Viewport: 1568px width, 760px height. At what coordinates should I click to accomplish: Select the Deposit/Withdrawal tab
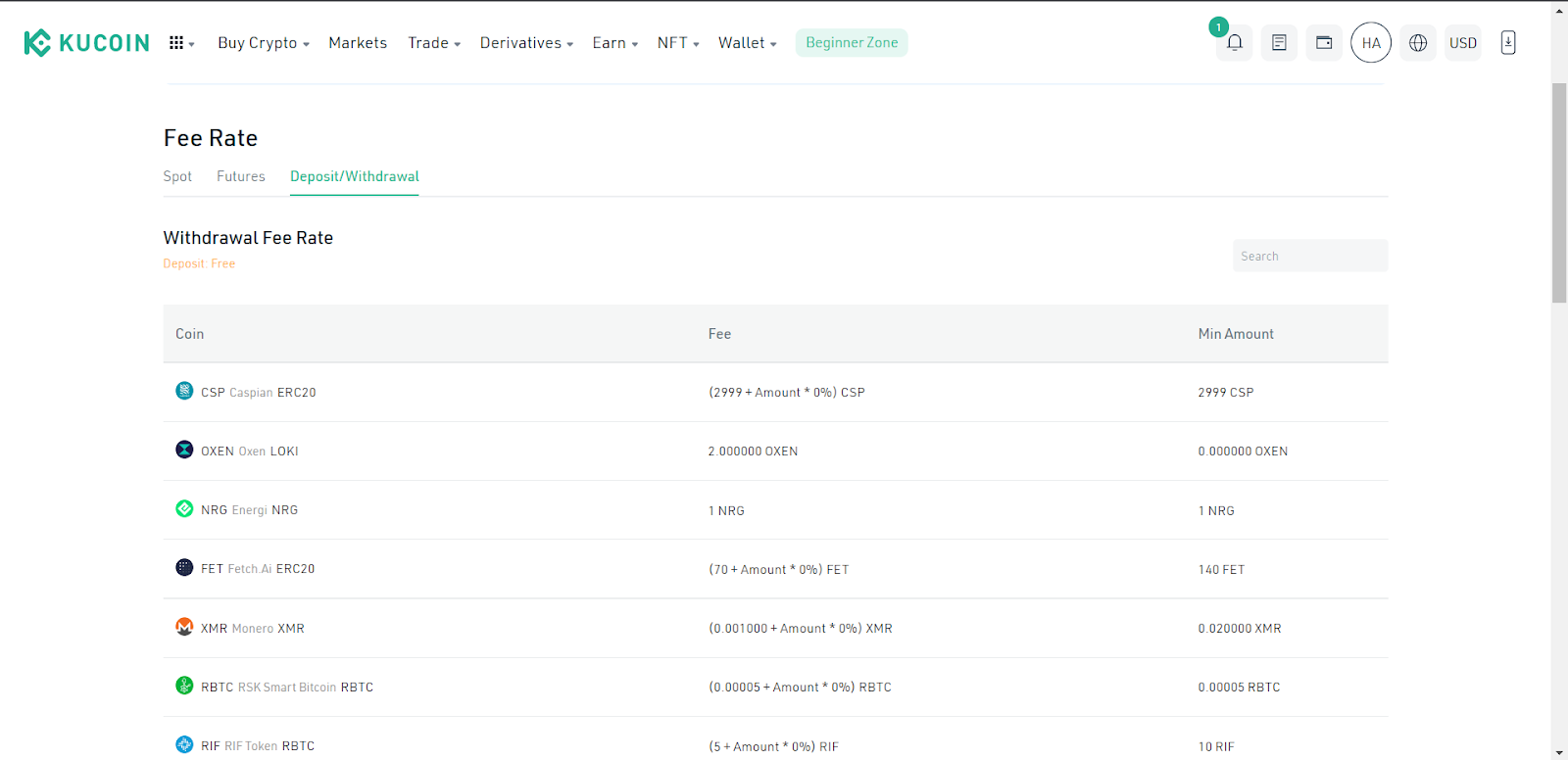point(355,176)
